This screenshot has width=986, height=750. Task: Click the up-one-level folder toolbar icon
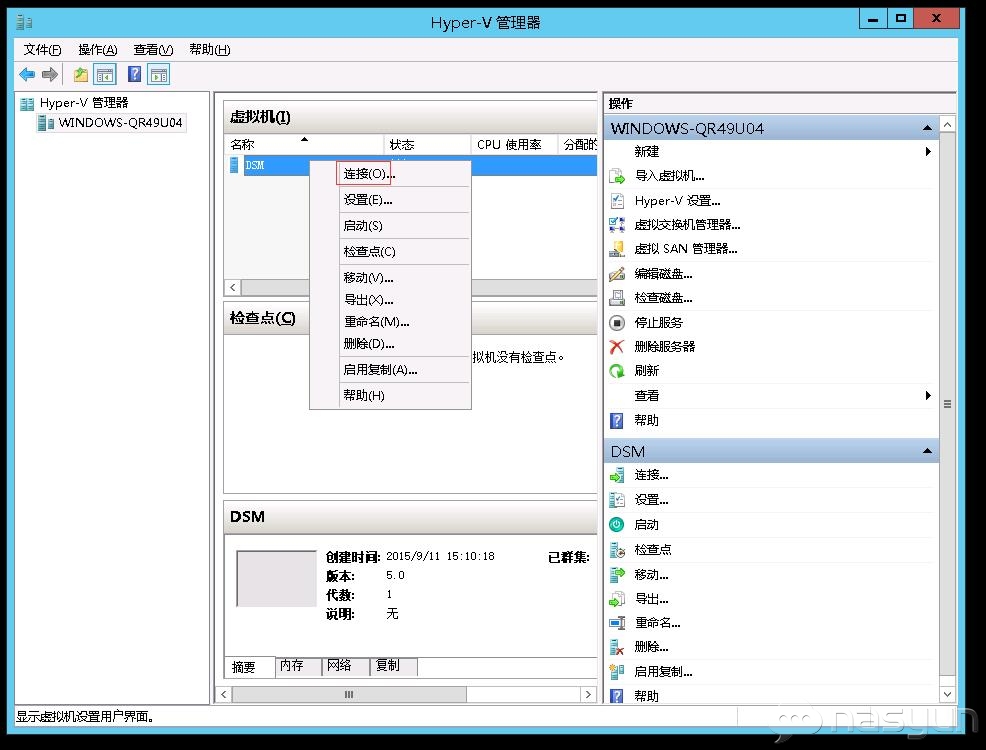80,75
